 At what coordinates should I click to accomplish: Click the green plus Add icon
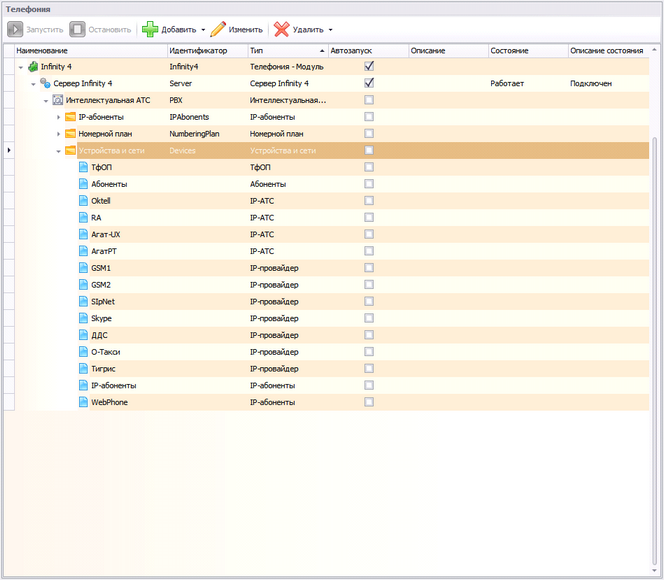[x=150, y=29]
